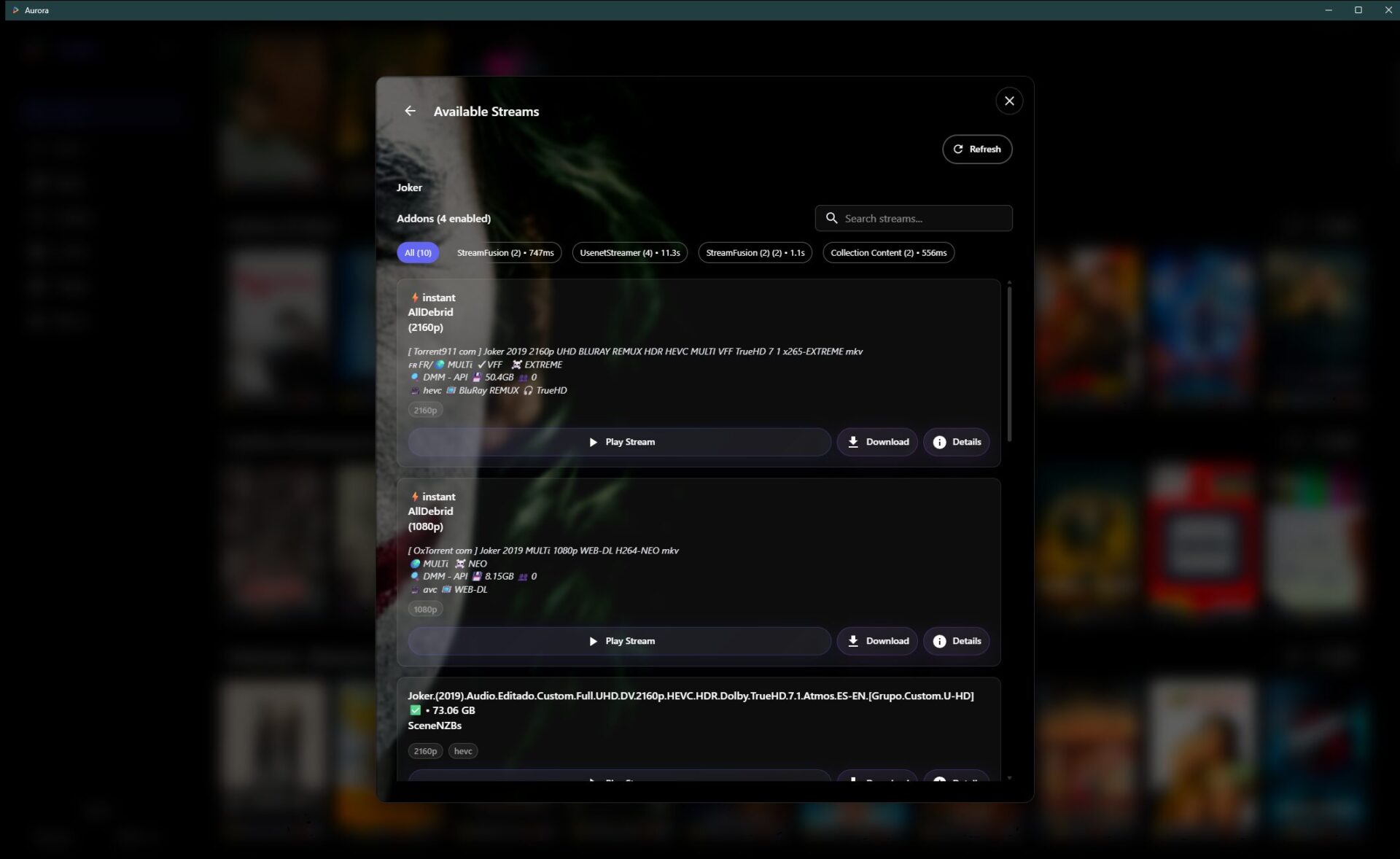1400x859 pixels.
Task: Switch to the StreamFusion (2) (2) filter
Action: pyautogui.click(x=755, y=252)
